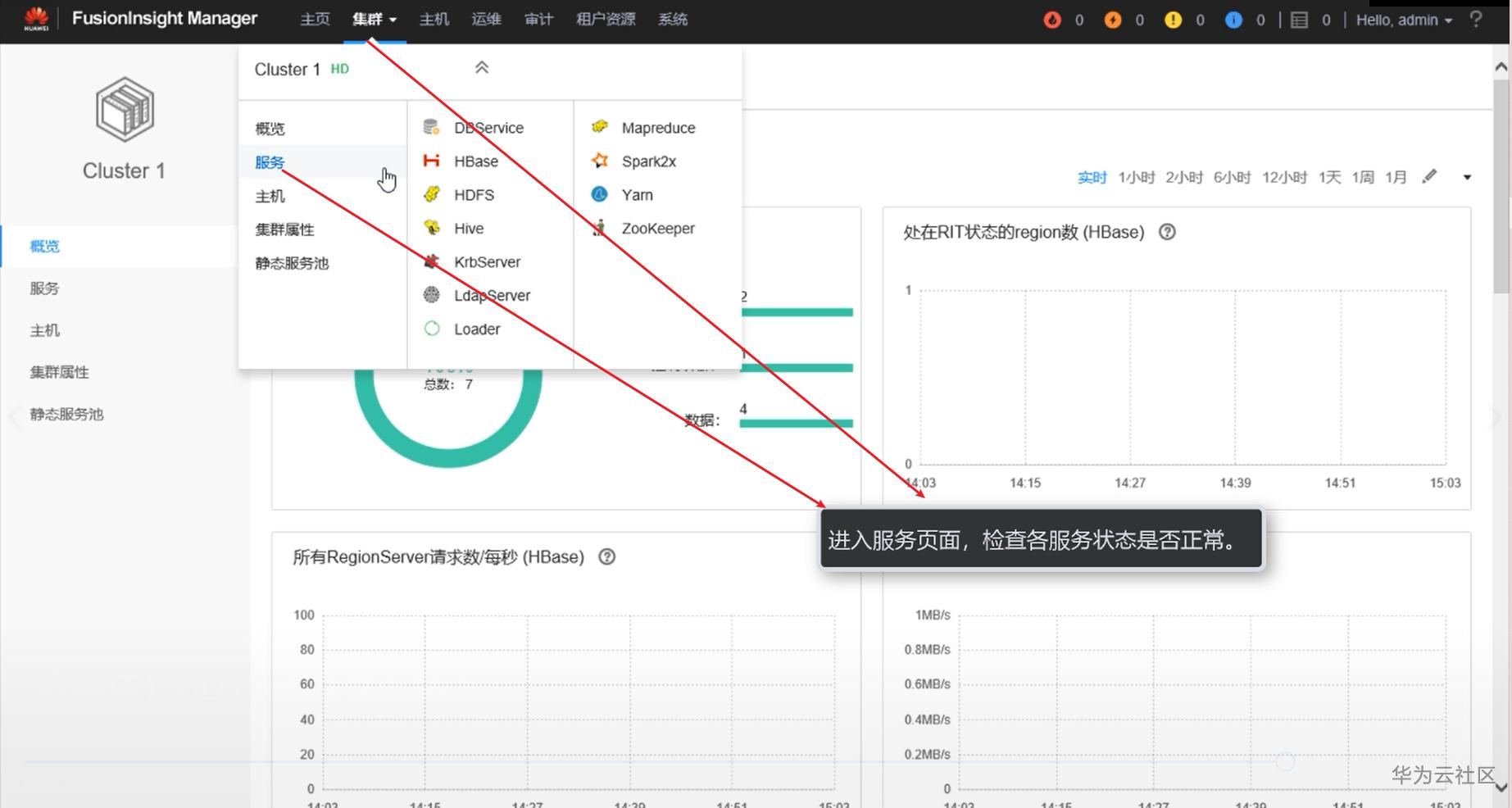The height and width of the screenshot is (808, 1512).
Task: Open the critical alarms red icon
Action: (x=1052, y=20)
